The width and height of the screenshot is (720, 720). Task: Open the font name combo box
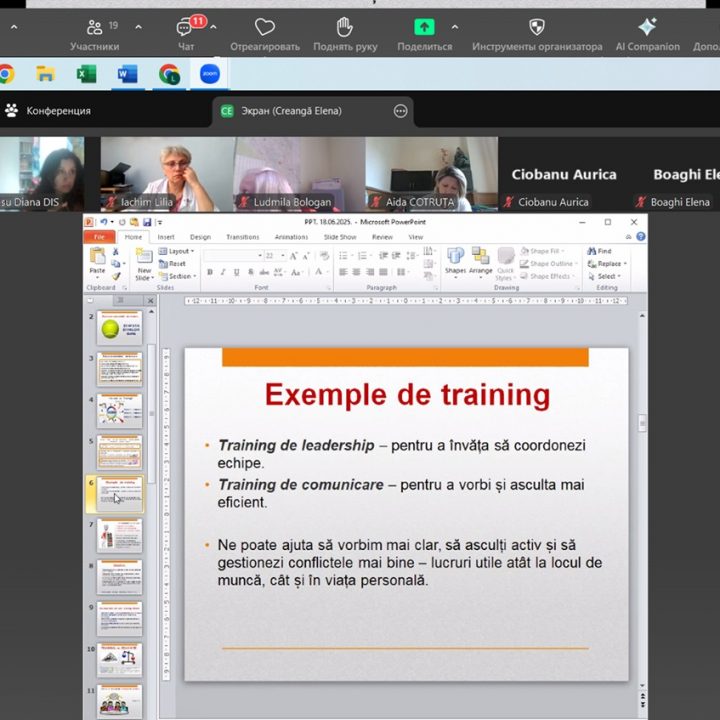click(x=233, y=255)
